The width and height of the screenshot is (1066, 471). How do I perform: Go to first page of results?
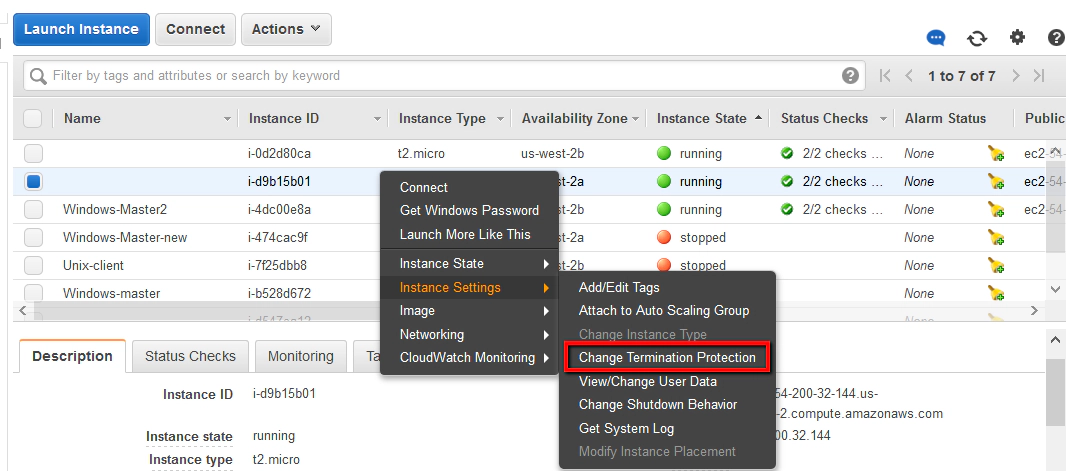pos(884,75)
